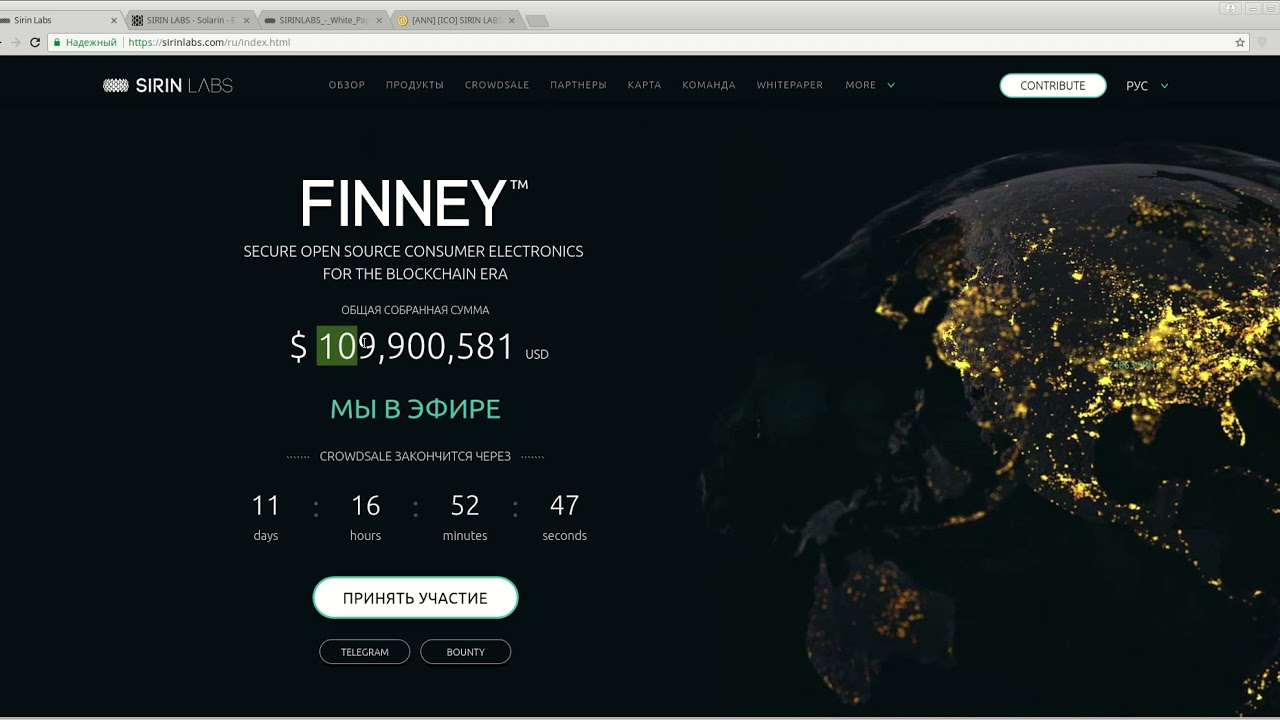The width and height of the screenshot is (1280, 720).
Task: Open the ОБЗОР nav item
Action: [x=347, y=85]
